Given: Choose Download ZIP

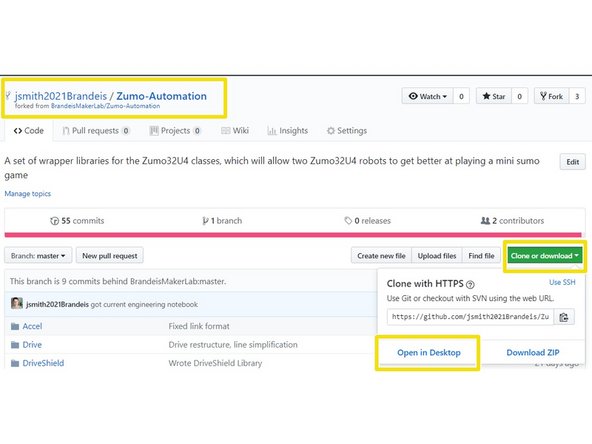Looking at the screenshot, I should pos(533,353).
